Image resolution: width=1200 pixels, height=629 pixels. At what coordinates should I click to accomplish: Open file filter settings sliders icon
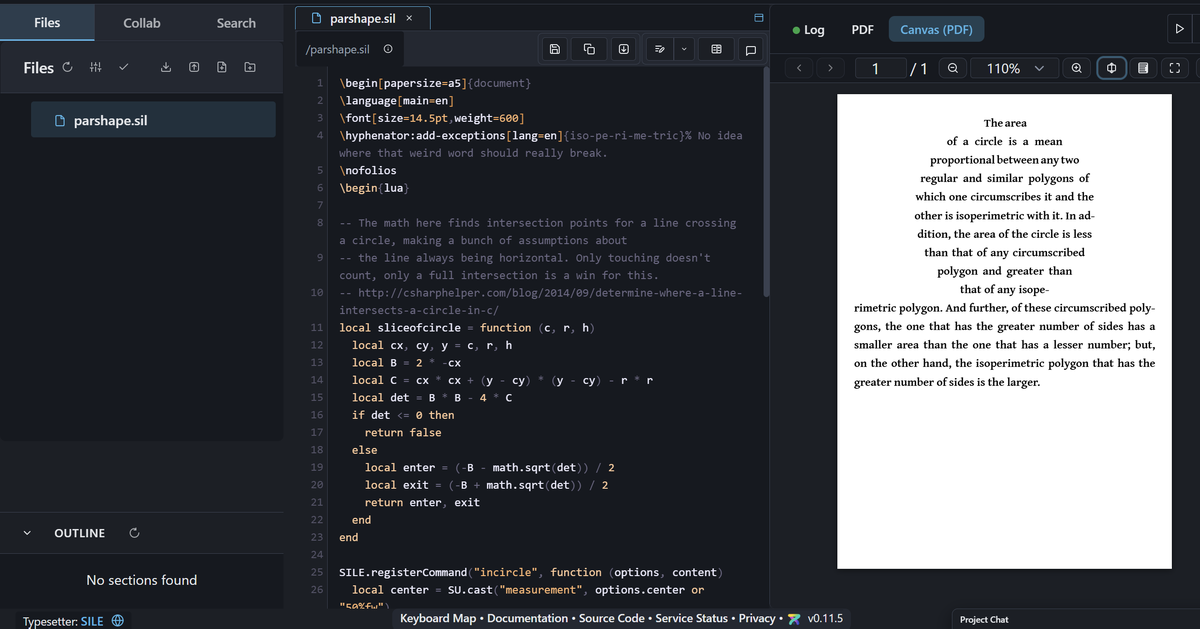point(95,68)
